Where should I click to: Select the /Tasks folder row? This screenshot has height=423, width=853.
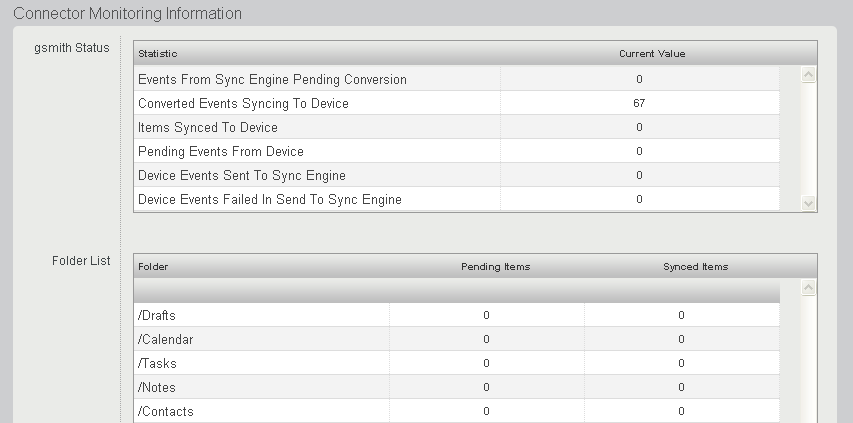[x=157, y=363]
